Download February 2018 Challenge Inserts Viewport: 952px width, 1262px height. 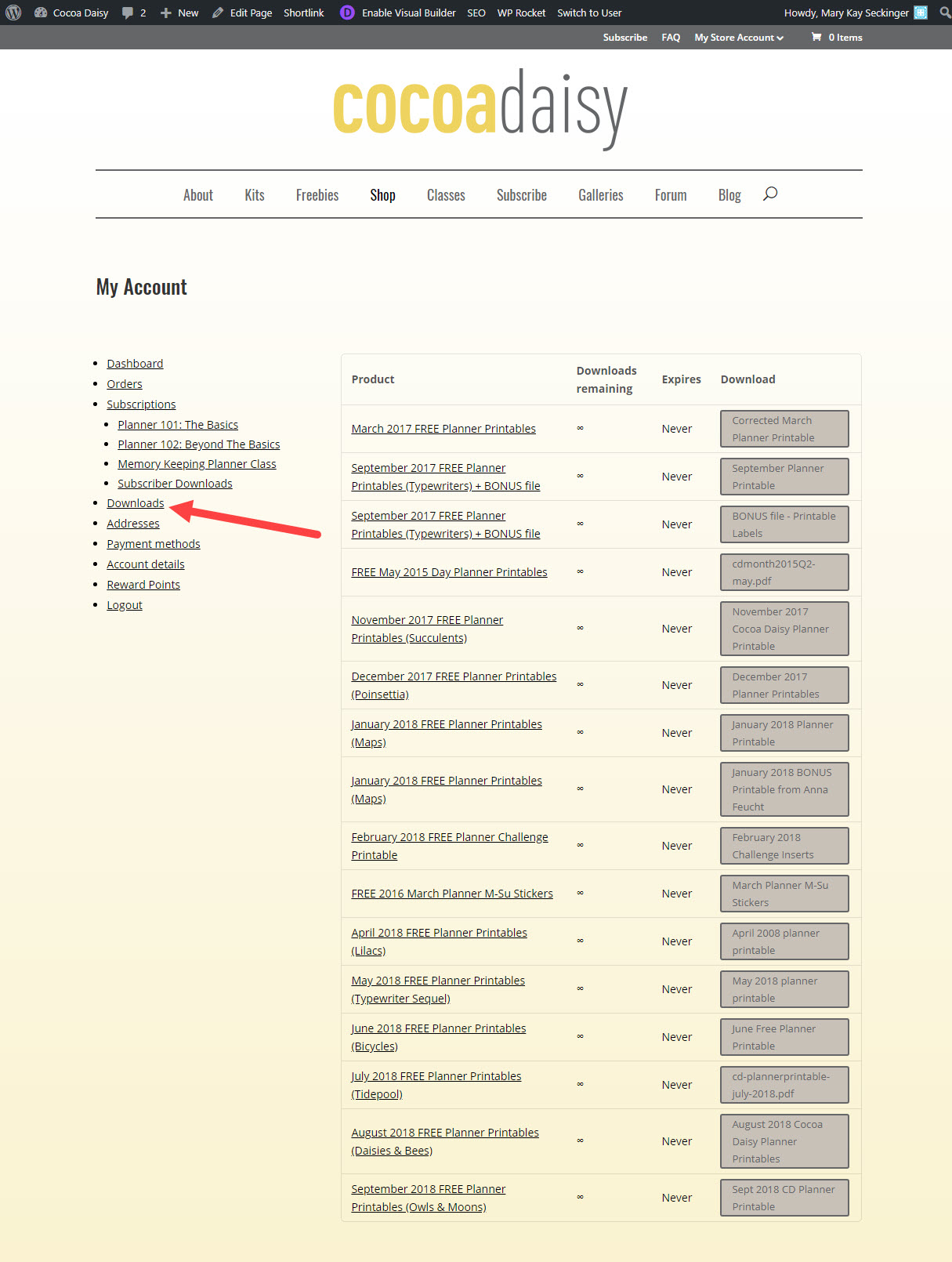point(784,846)
